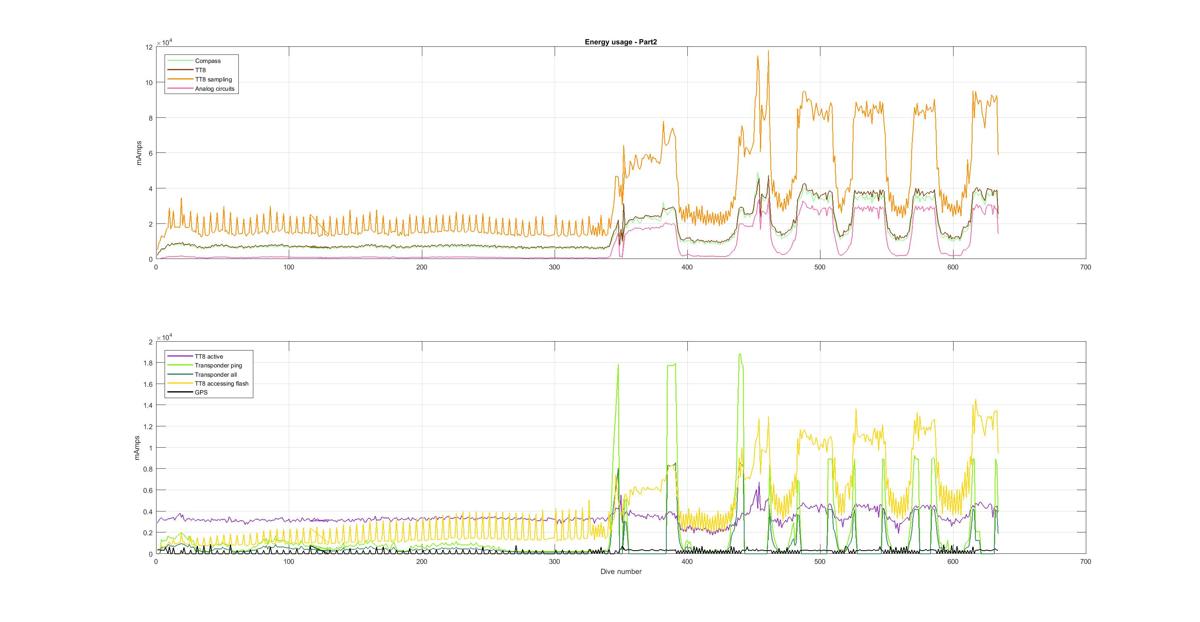
Task: Click the orange line sample beside 'TT8 sampling'
Action: pyautogui.click(x=181, y=79)
